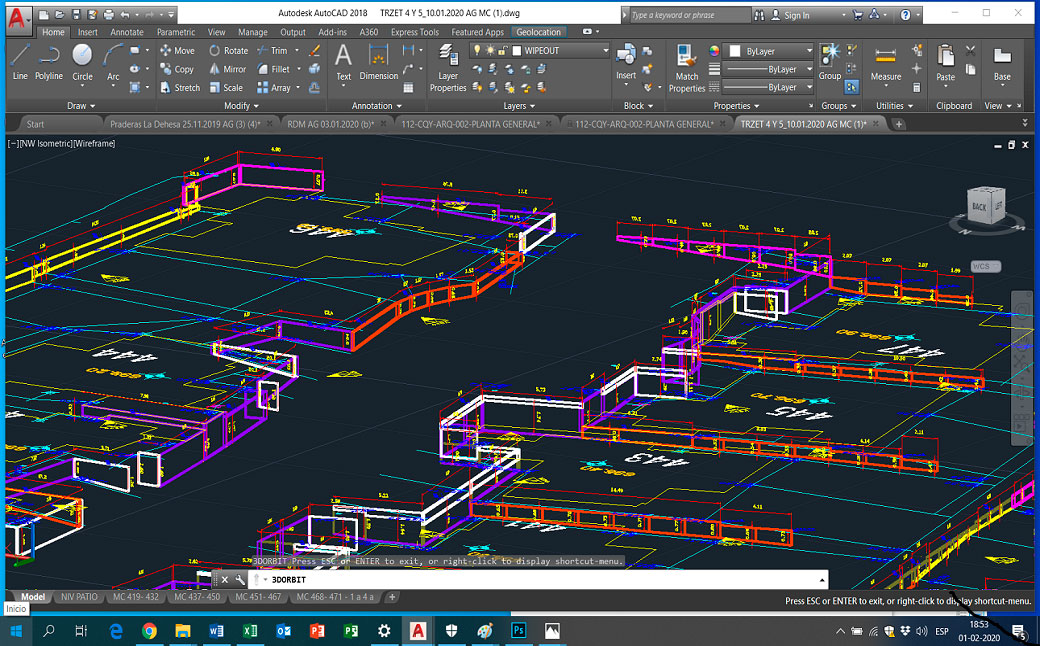The image size is (1040, 646).
Task: Open the WIPEOUT layer dropdown list
Action: [x=606, y=50]
